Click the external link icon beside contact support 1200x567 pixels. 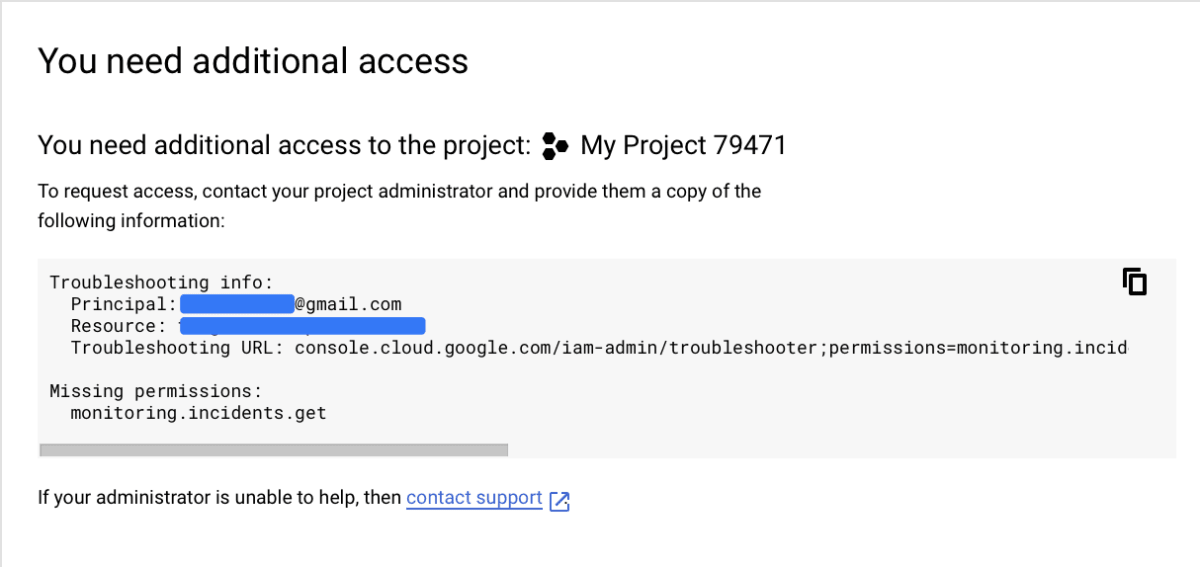pyautogui.click(x=560, y=500)
